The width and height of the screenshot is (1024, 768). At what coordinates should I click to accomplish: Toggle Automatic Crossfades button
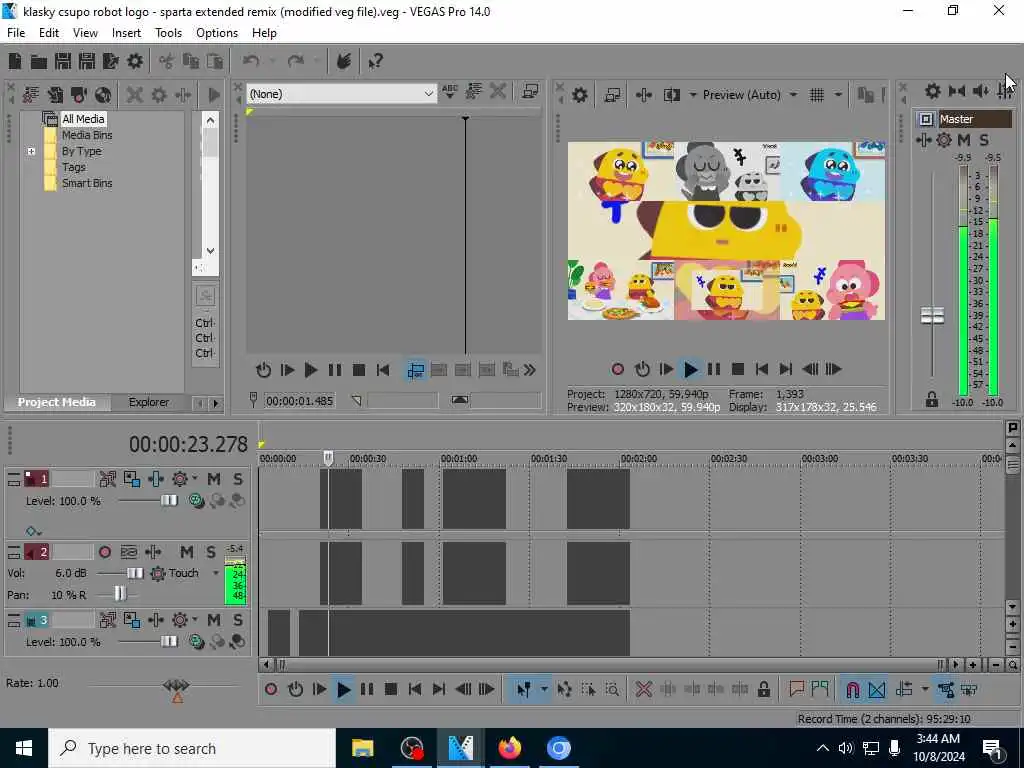[x=876, y=689]
